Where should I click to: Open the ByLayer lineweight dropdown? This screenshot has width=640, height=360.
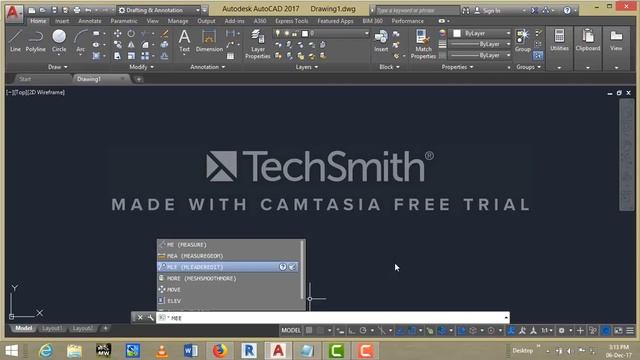[x=480, y=44]
